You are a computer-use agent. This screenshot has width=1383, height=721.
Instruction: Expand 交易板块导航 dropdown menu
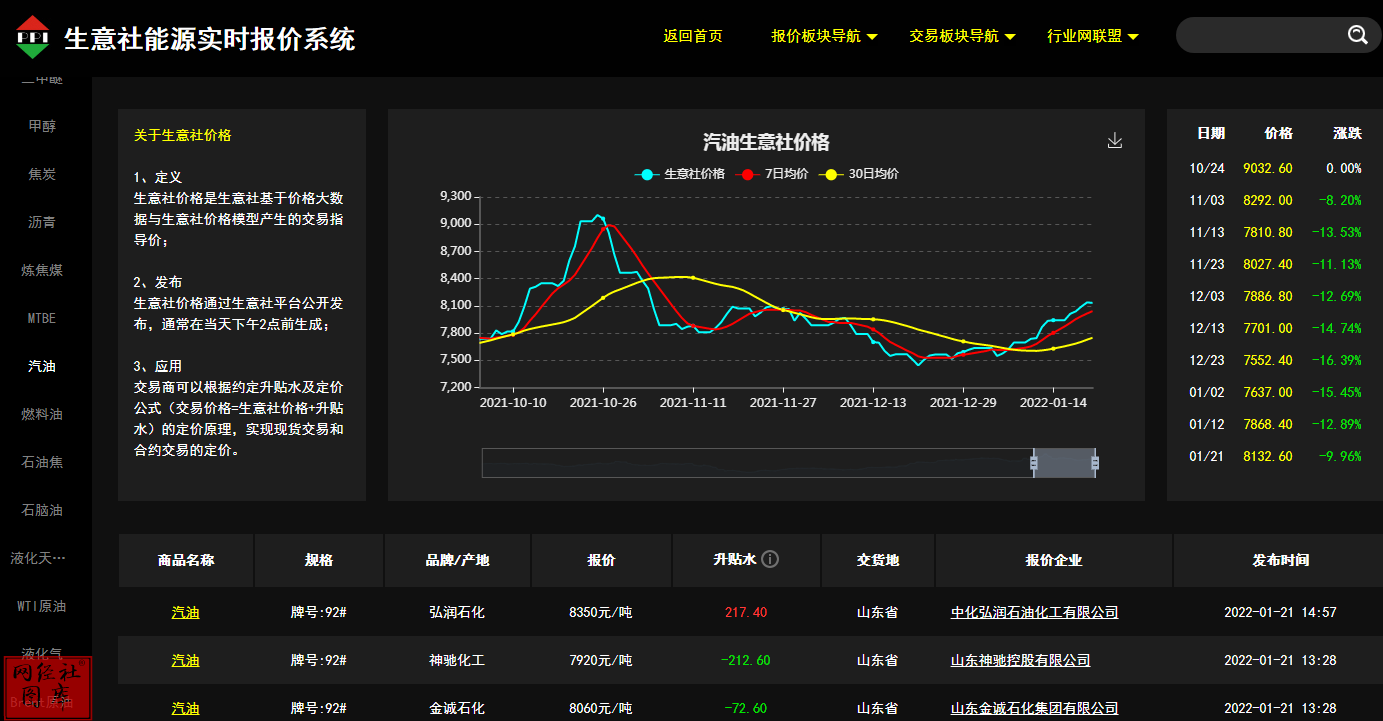[962, 36]
